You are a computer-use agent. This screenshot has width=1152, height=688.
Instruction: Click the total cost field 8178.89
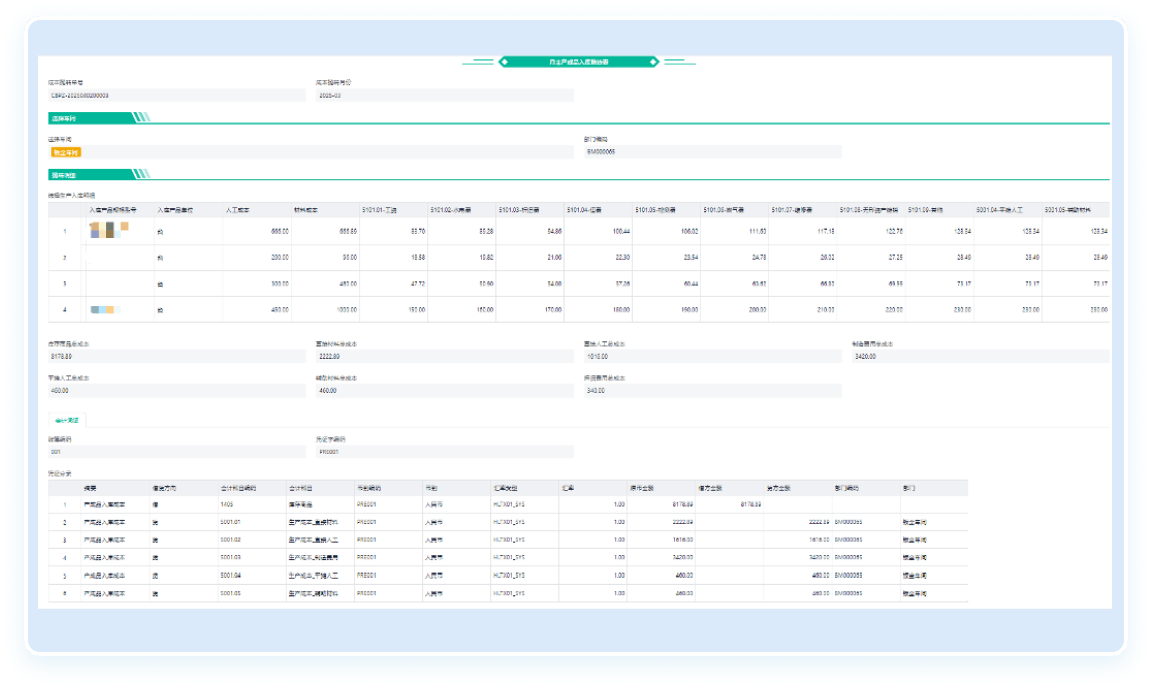pyautogui.click(x=175, y=356)
